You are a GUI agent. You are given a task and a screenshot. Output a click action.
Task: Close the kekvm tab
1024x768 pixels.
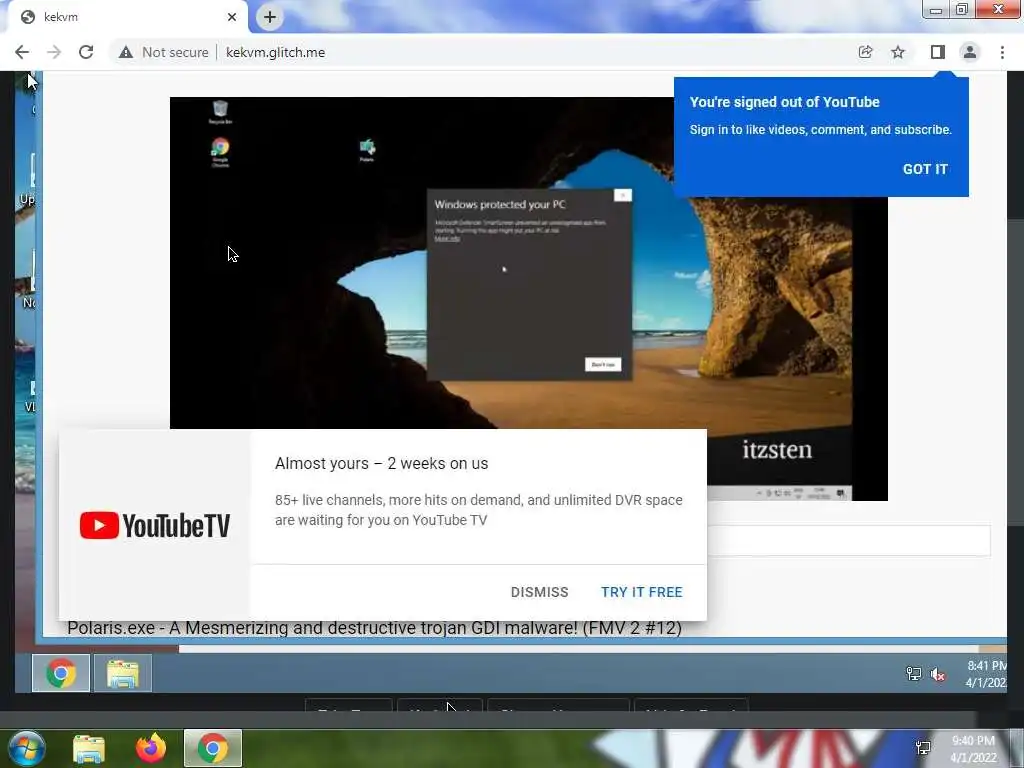[232, 17]
